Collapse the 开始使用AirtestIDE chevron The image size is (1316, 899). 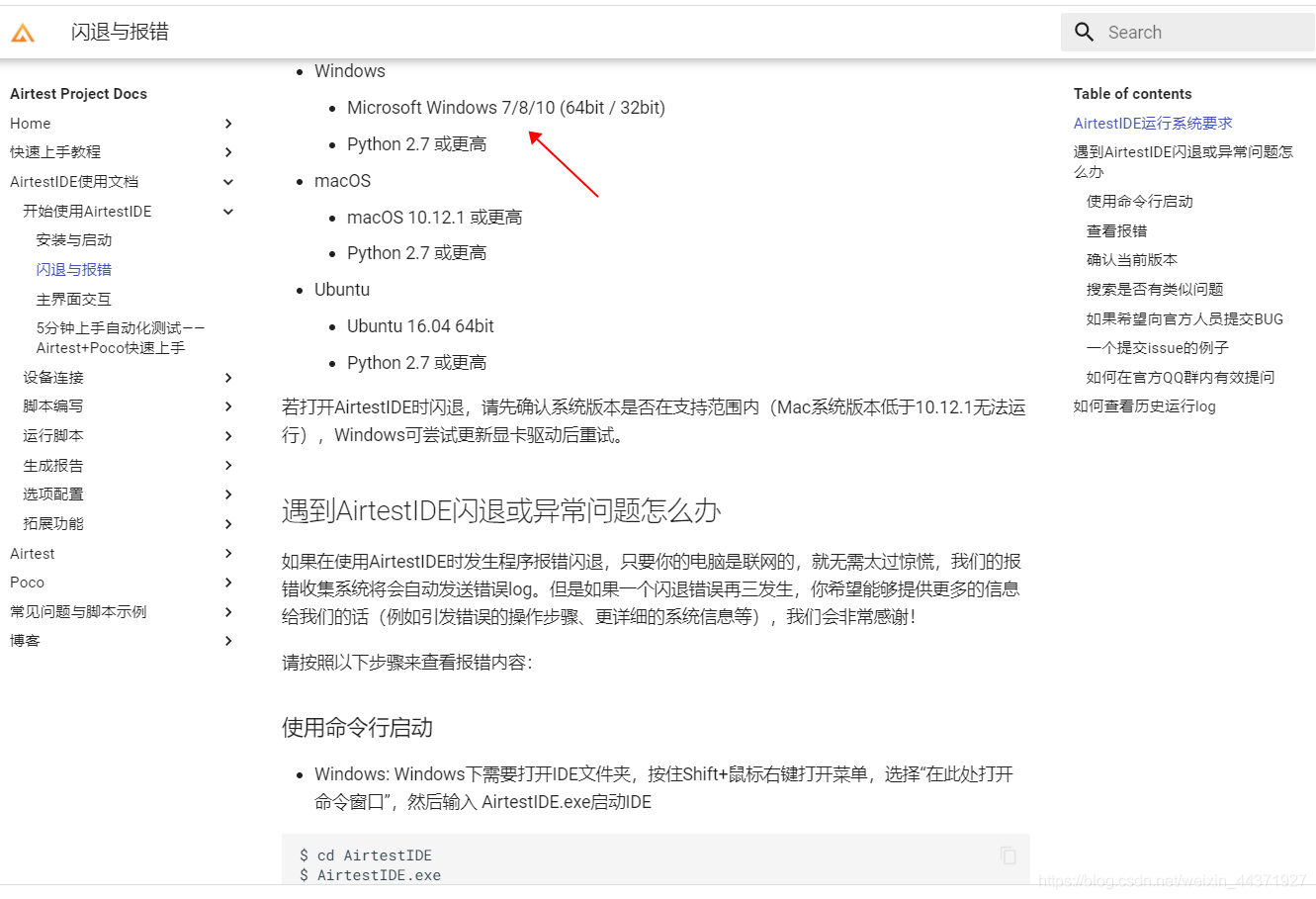click(x=228, y=212)
